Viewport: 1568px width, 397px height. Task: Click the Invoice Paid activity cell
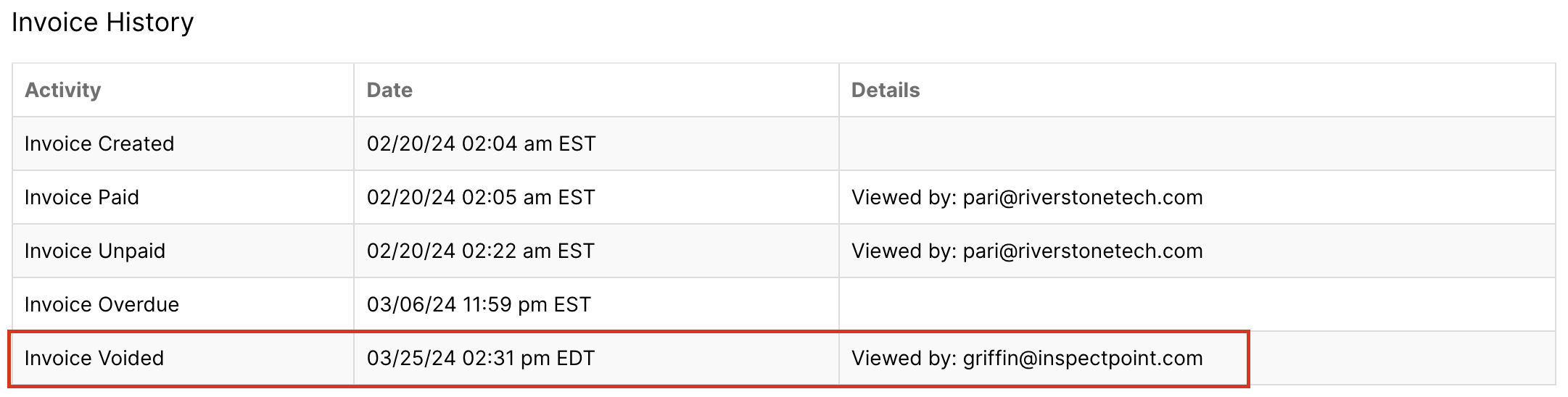[x=183, y=197]
